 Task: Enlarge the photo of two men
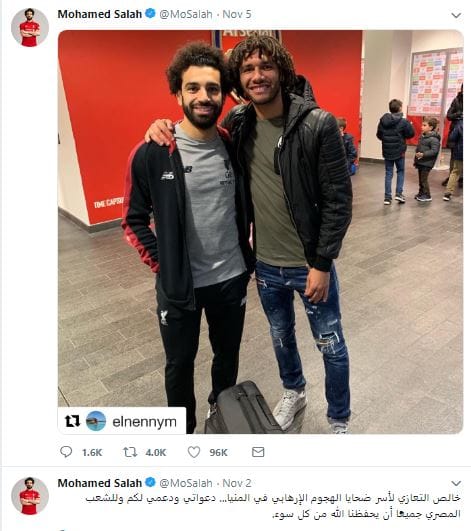pyautogui.click(x=260, y=232)
